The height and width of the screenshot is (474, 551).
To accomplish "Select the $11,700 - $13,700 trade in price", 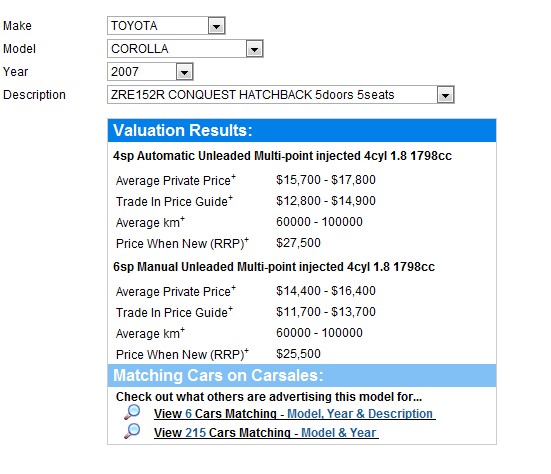I will (326, 312).
